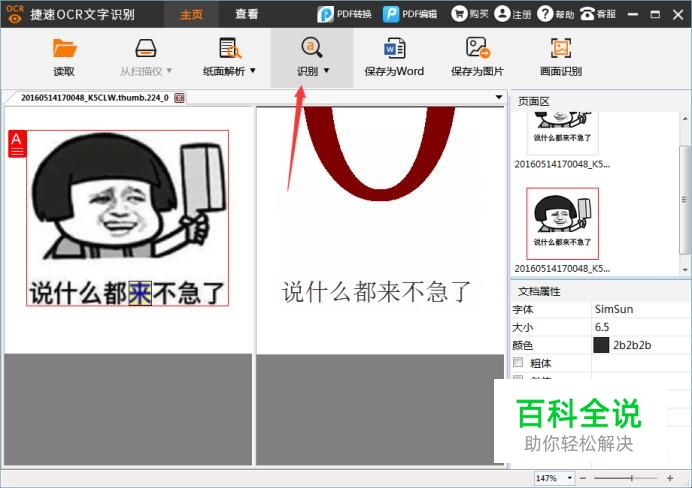Screen dimensions: 692x488
Task: Click the zoom out minus button
Action: (x=583, y=478)
